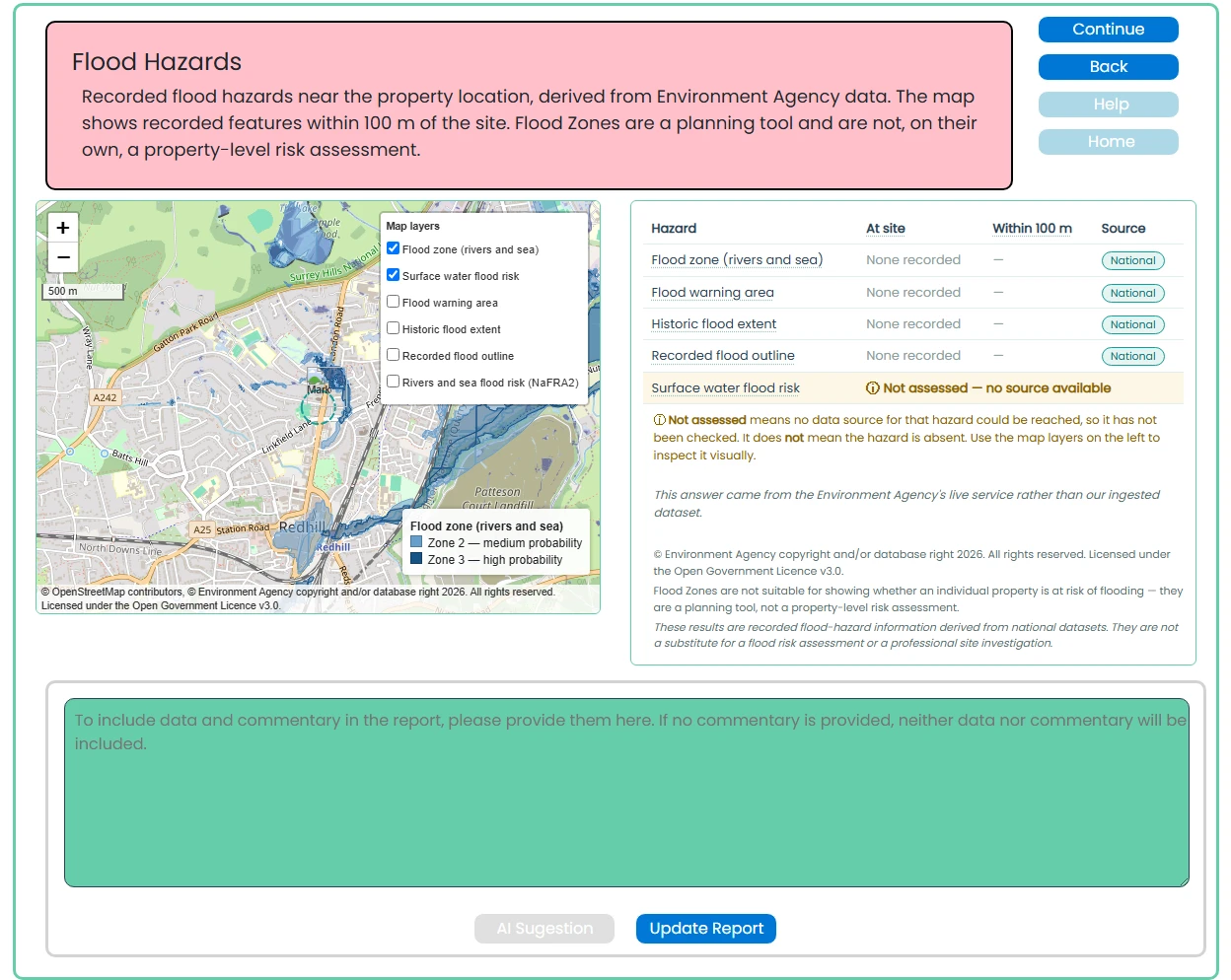
Task: Click the Flood Hazards heading
Action: click(x=157, y=62)
